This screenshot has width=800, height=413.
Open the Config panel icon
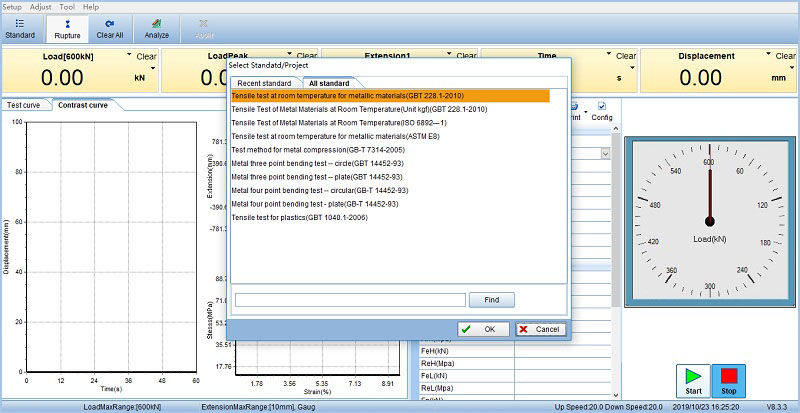[601, 110]
